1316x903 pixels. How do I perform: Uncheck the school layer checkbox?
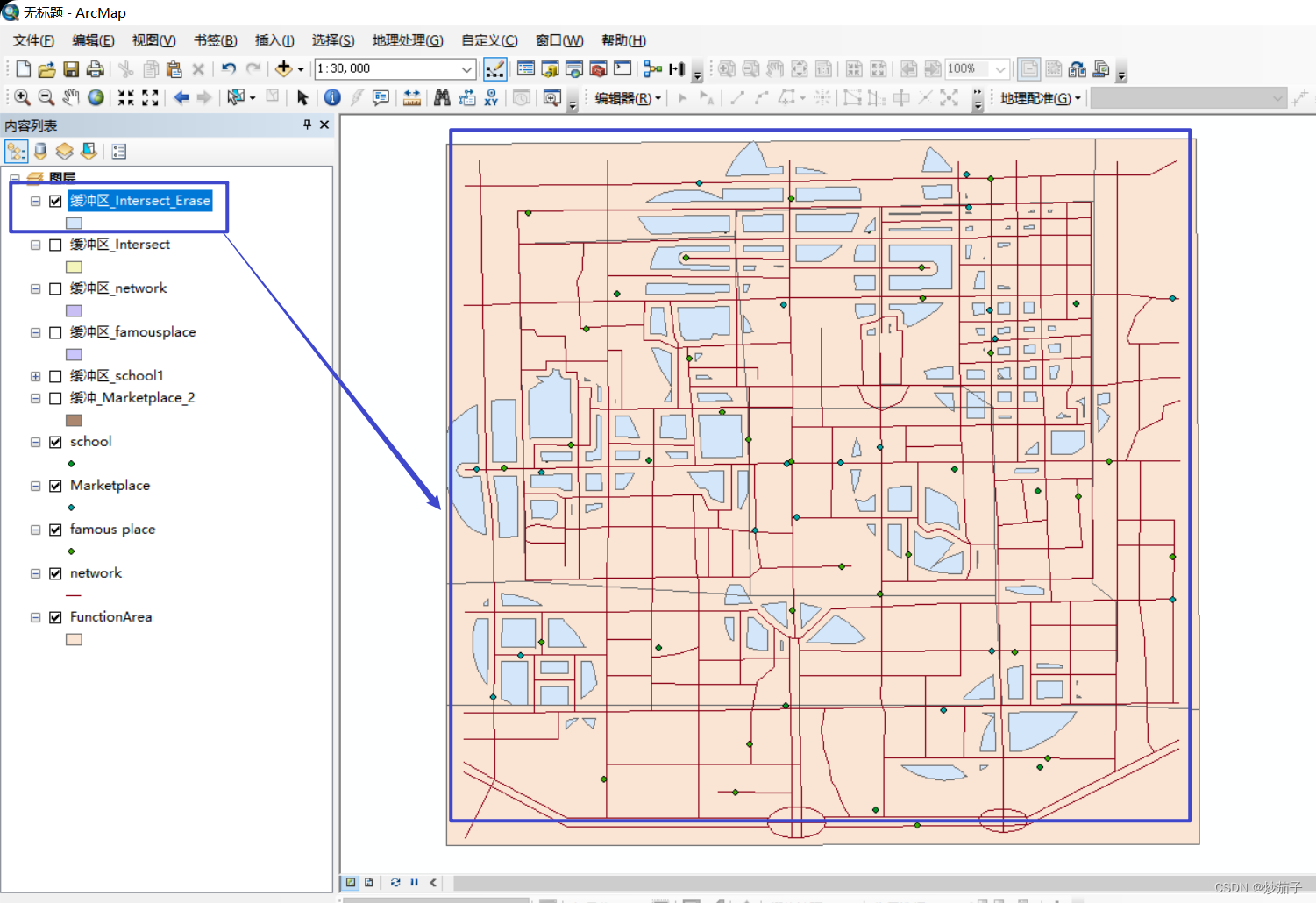pos(55,442)
